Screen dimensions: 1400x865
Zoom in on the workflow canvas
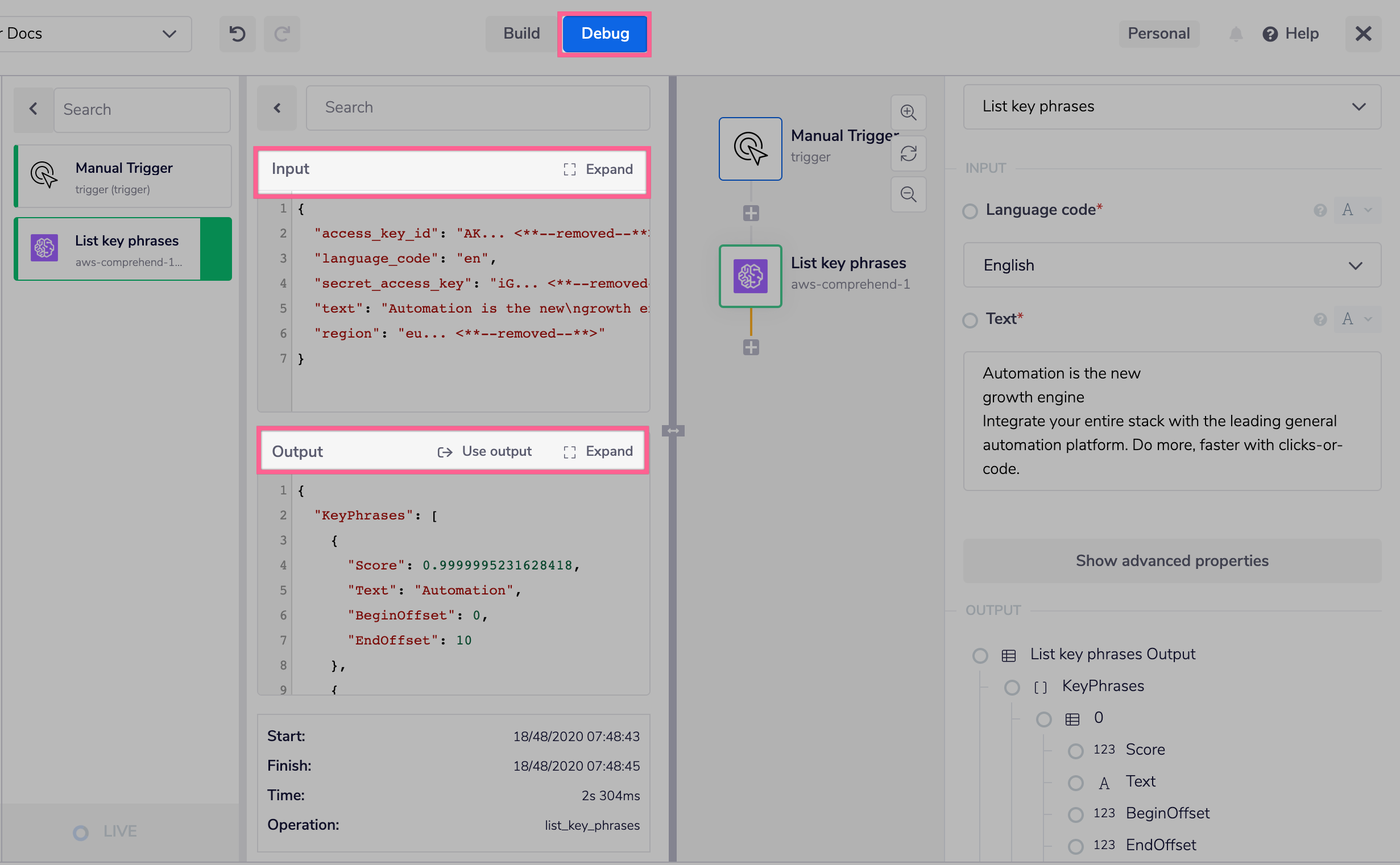[x=908, y=112]
